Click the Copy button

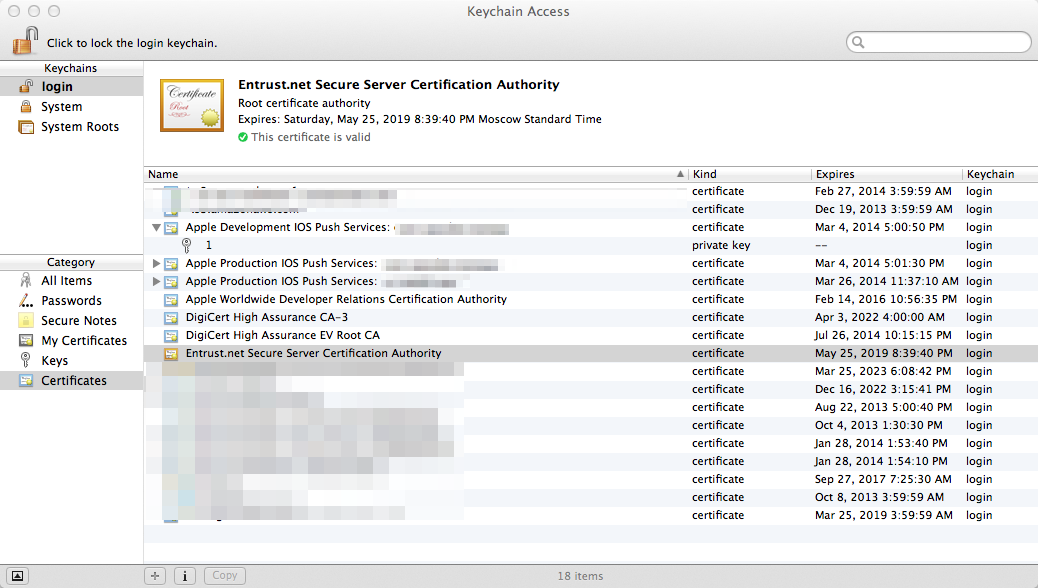click(x=224, y=575)
